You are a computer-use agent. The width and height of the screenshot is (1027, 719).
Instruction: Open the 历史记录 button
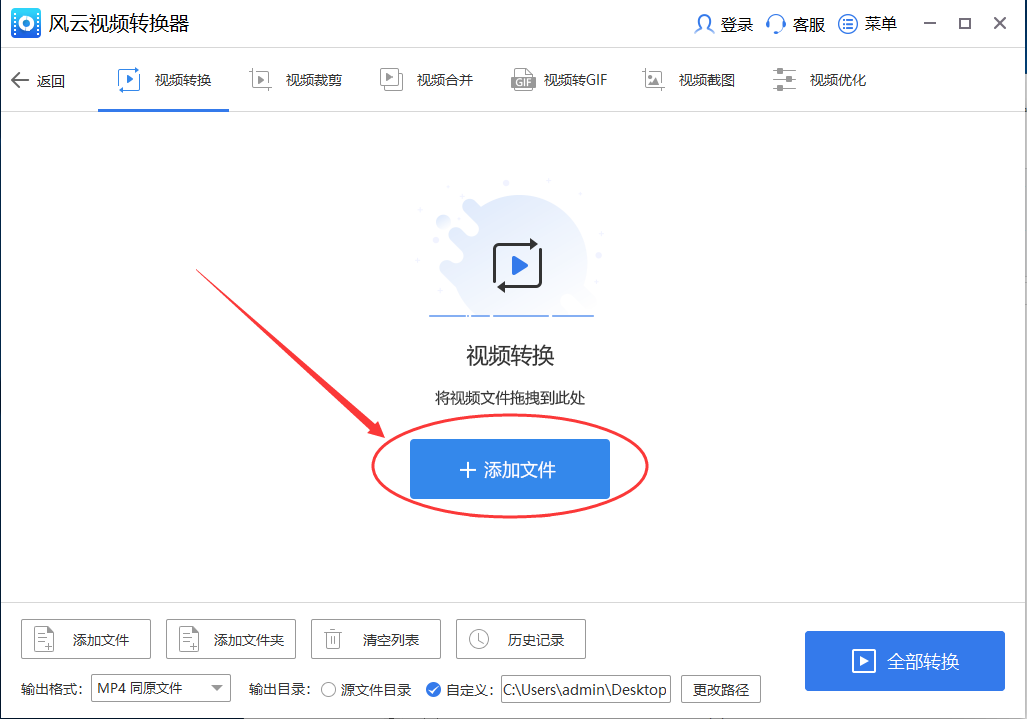click(x=521, y=639)
